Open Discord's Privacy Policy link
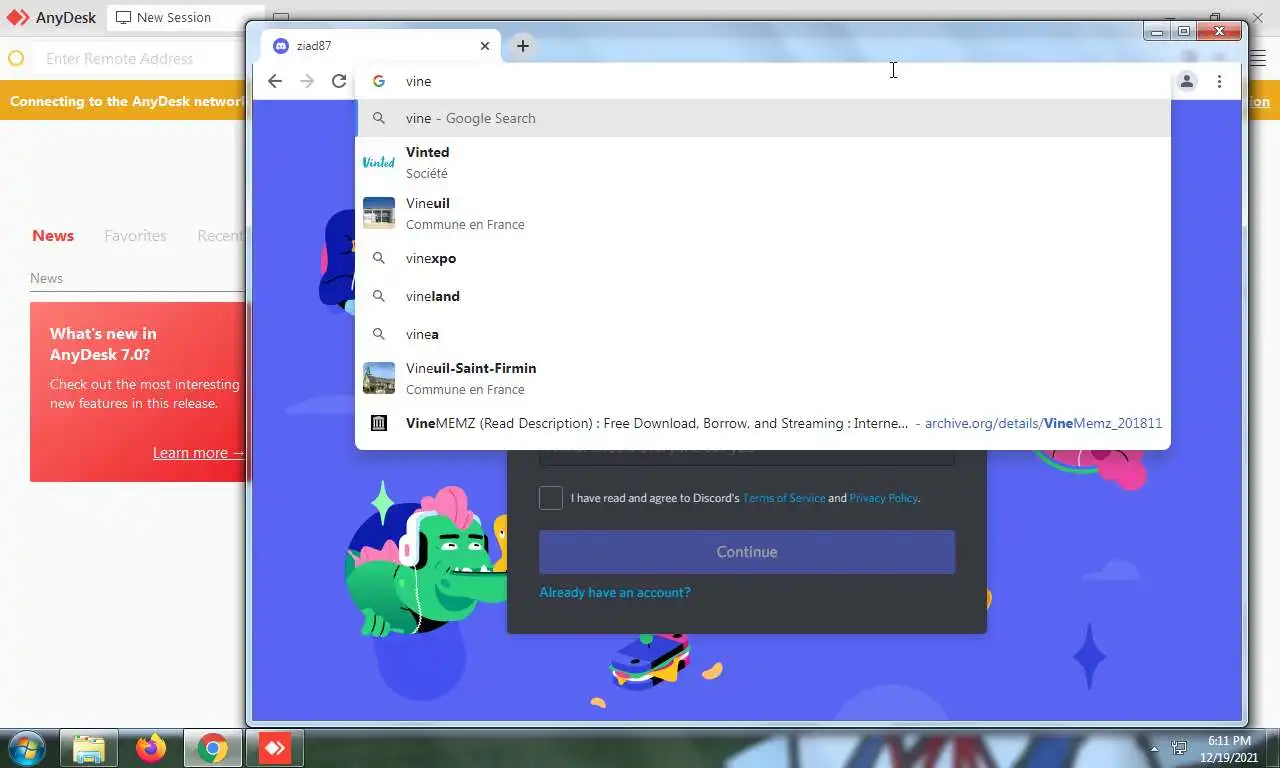The height and width of the screenshot is (768, 1280). click(883, 498)
